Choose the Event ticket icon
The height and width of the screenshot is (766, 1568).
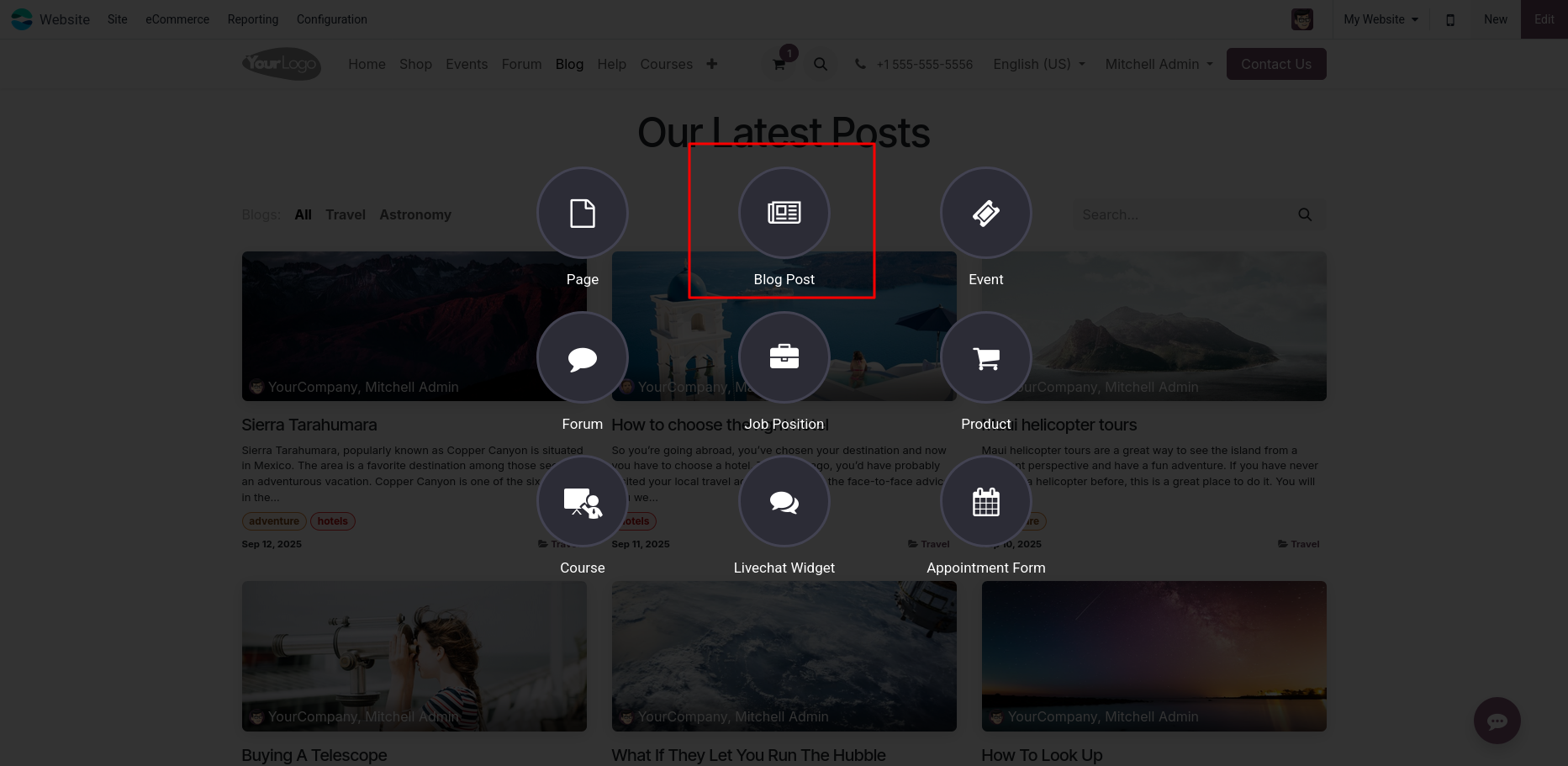985,213
